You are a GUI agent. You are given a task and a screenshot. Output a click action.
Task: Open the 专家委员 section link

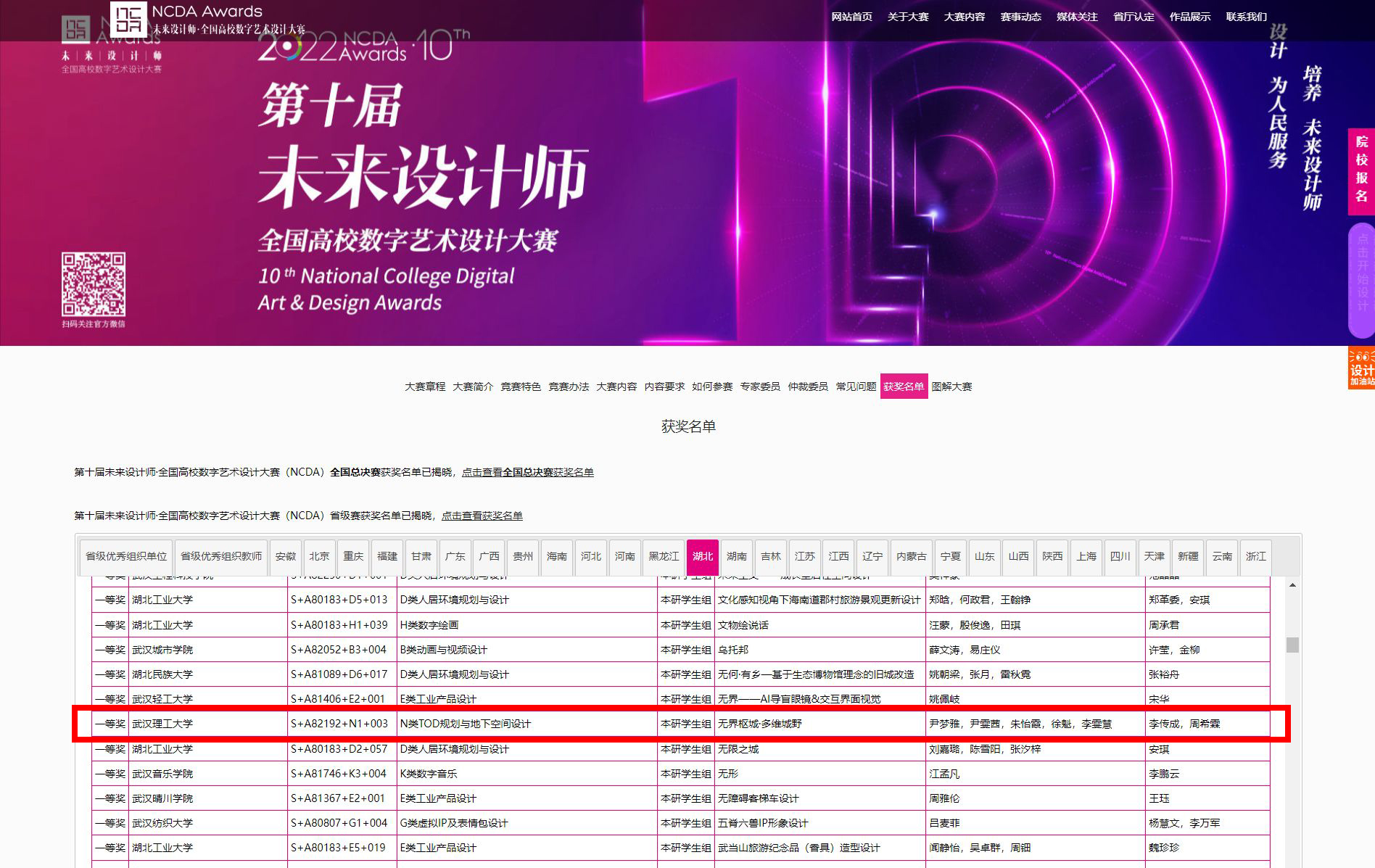click(x=759, y=387)
